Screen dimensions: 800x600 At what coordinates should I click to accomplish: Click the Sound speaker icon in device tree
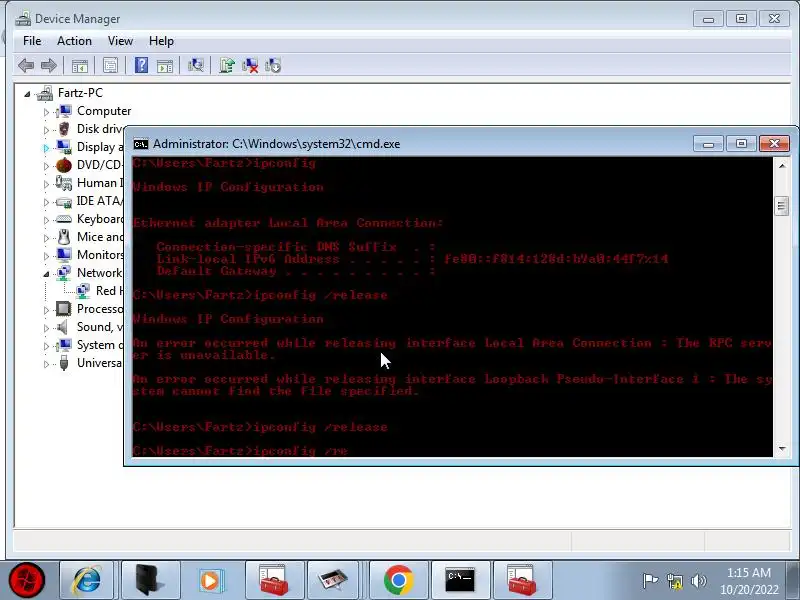(x=63, y=327)
